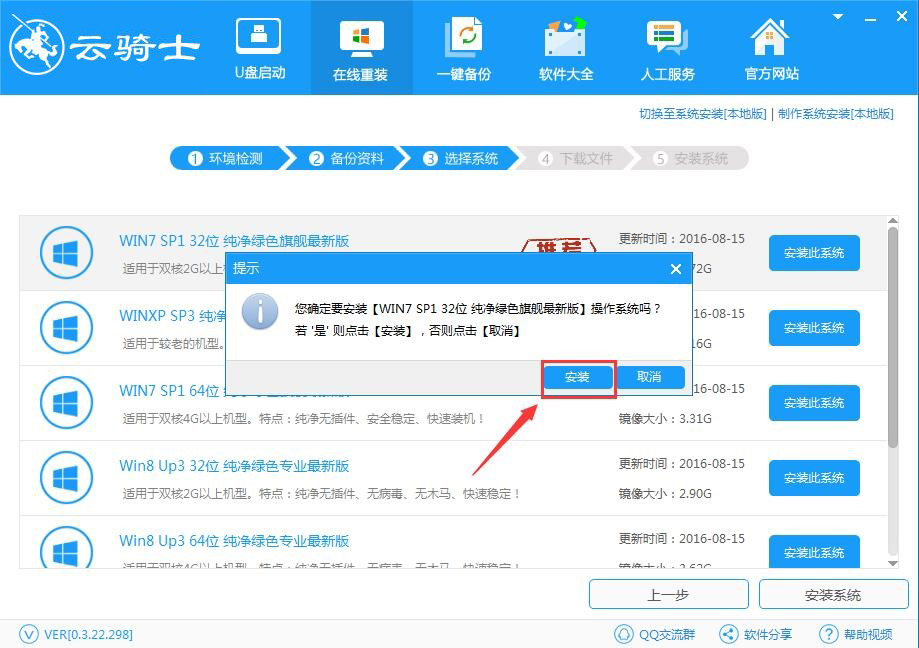This screenshot has width=919, height=648.
Task: Click 上一步 to go back
Action: coord(669,594)
